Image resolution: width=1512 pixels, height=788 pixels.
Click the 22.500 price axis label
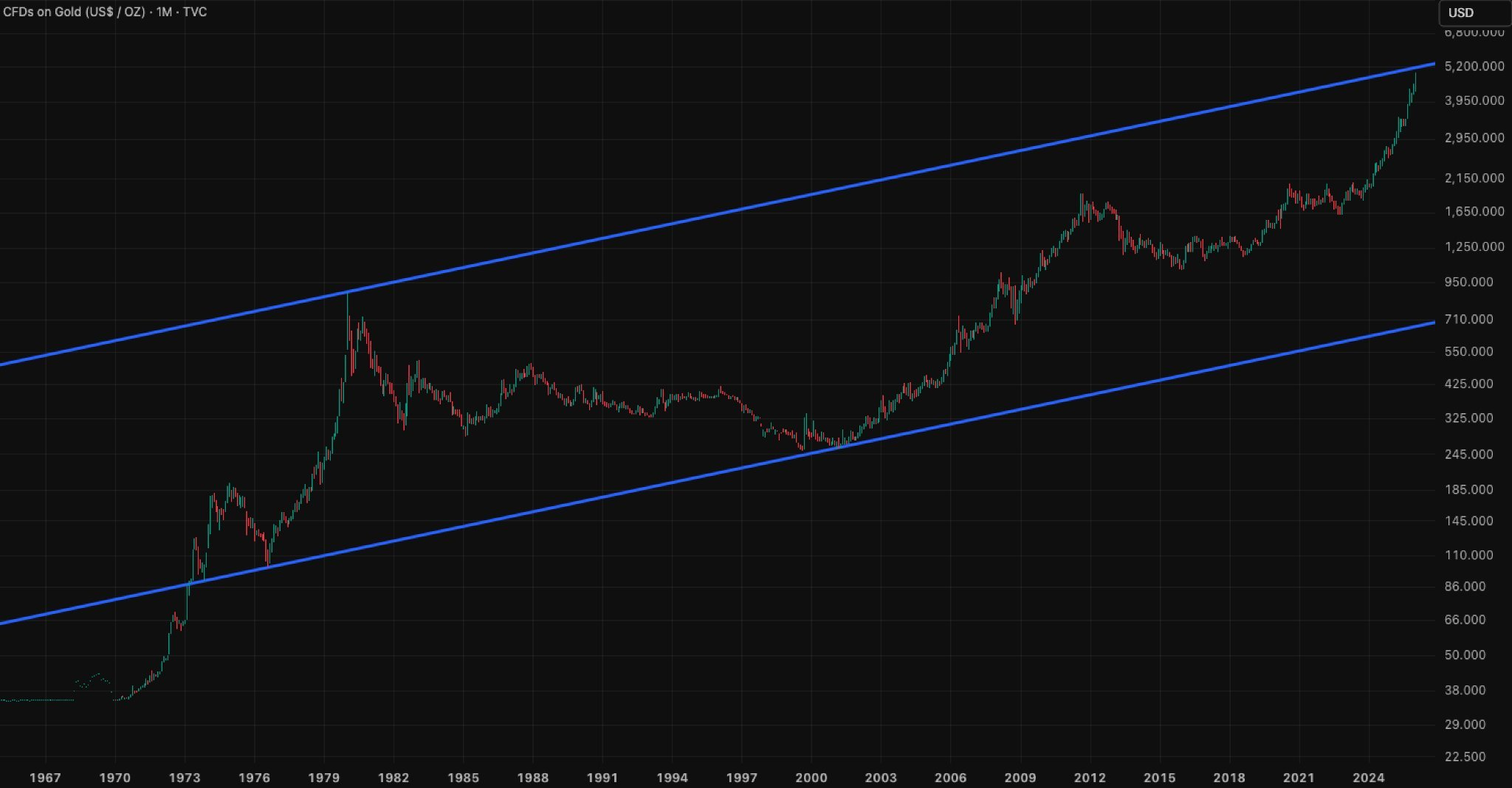tap(1482, 756)
